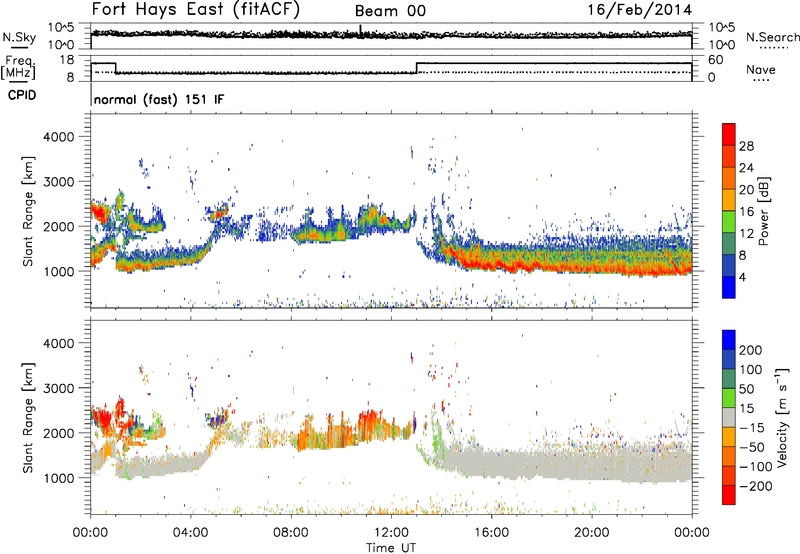The width and height of the screenshot is (800, 554).
Task: Click 'Slant Range [km]' label of power panel
Action: click(28, 211)
